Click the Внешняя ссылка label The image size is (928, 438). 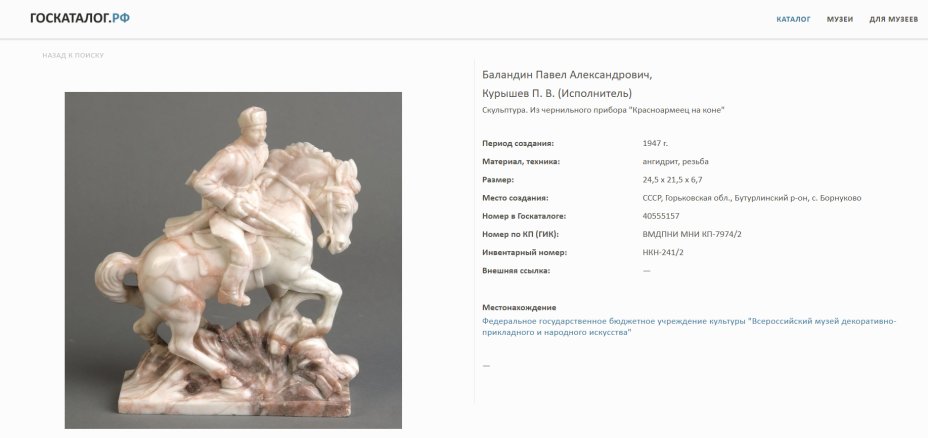point(516,271)
